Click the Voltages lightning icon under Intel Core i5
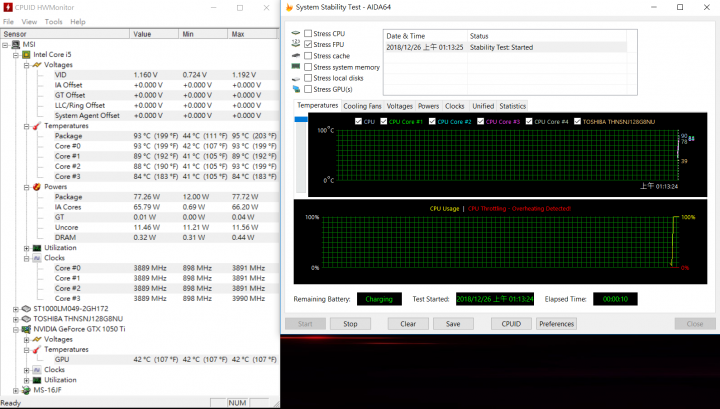Image resolution: width=720 pixels, height=409 pixels. point(37,65)
